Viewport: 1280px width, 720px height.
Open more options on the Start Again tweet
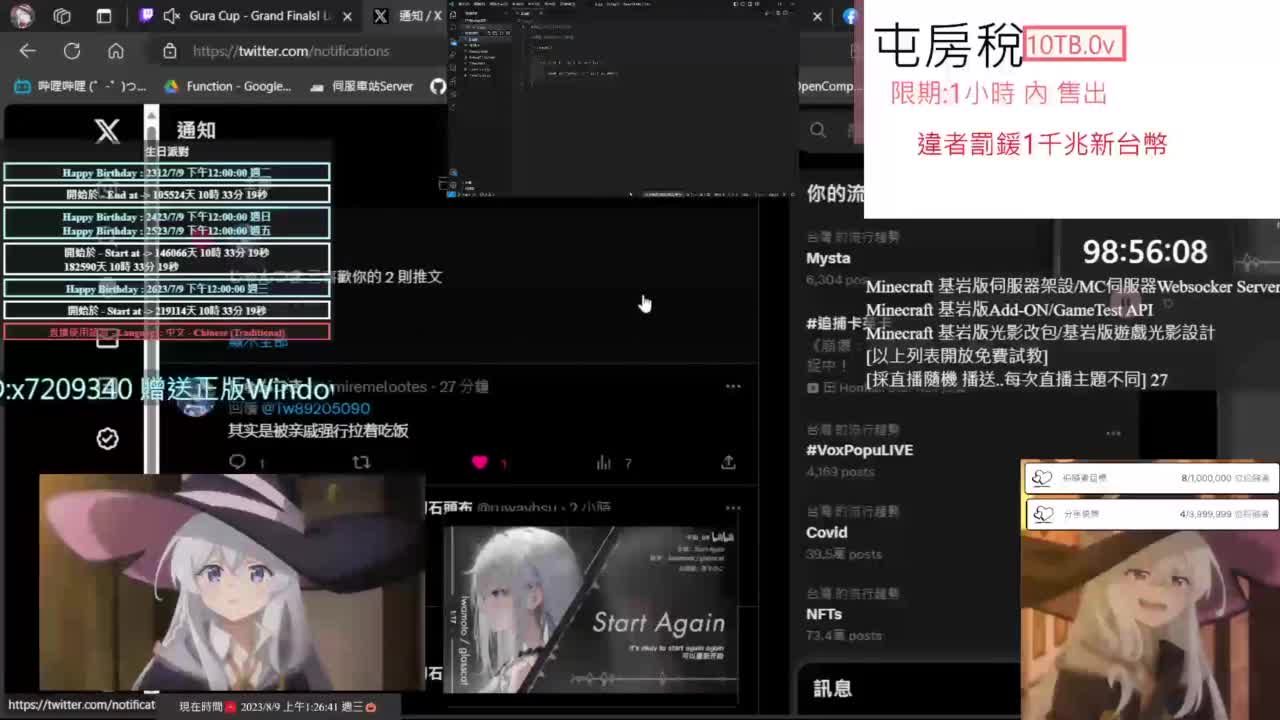click(733, 508)
